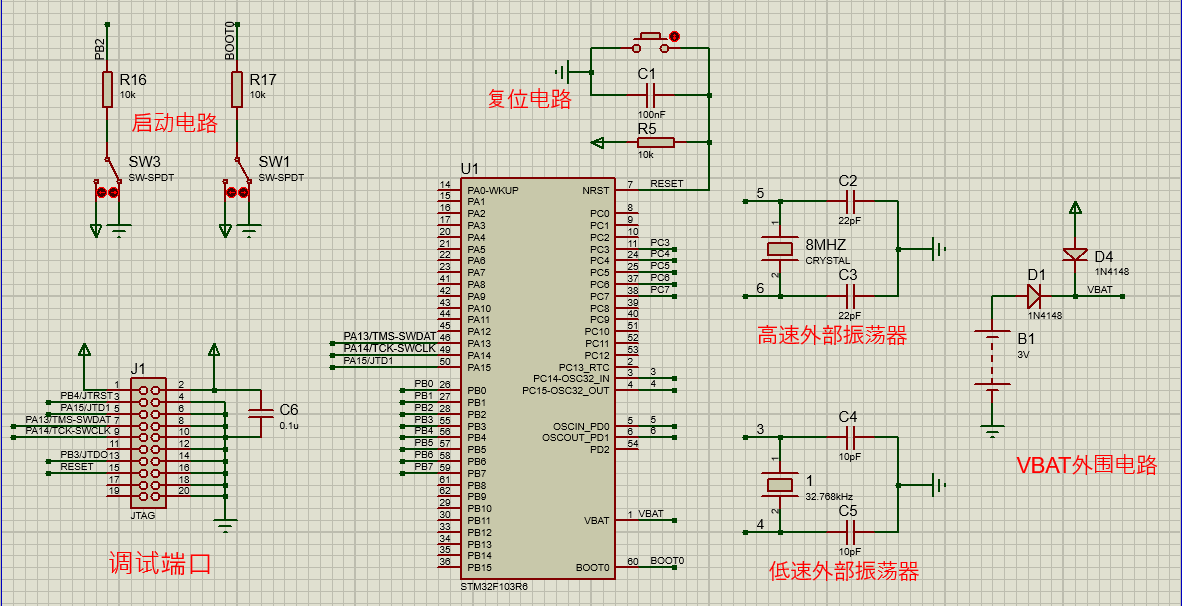Click the PB15 pin label on U1

[479, 567]
